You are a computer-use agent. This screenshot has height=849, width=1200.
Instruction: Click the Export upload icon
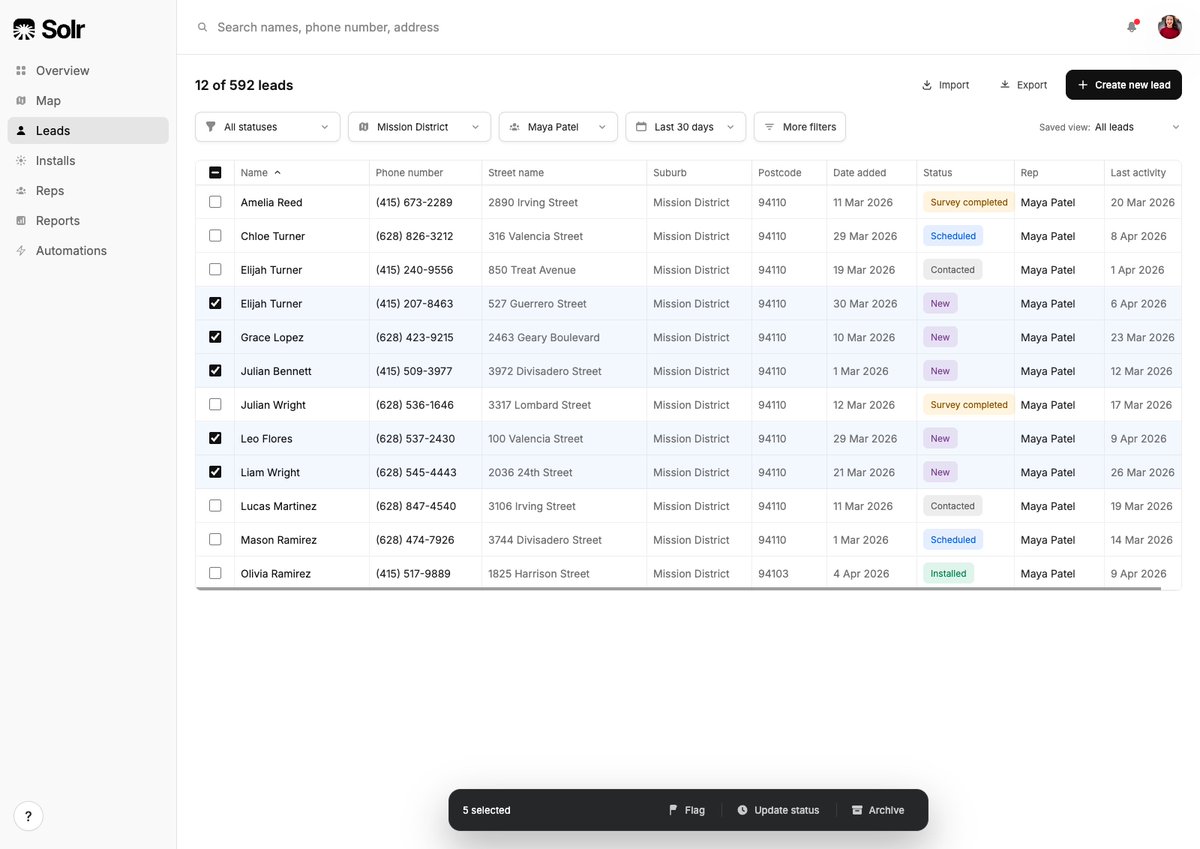[1005, 85]
